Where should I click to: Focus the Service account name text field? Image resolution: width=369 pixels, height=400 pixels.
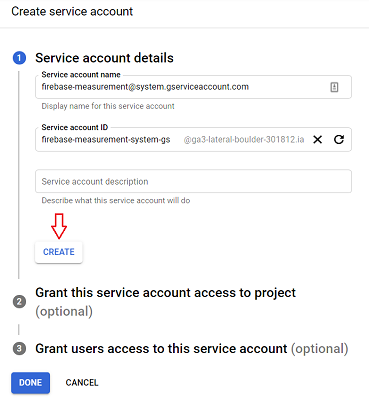193,87
